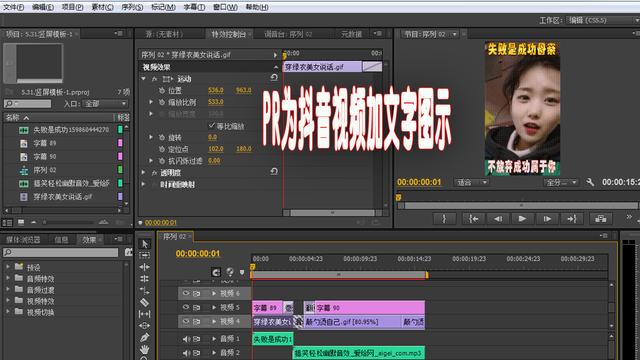
Task: Toggle the 等比缩放 uniform scale checkbox
Action: 211,125
